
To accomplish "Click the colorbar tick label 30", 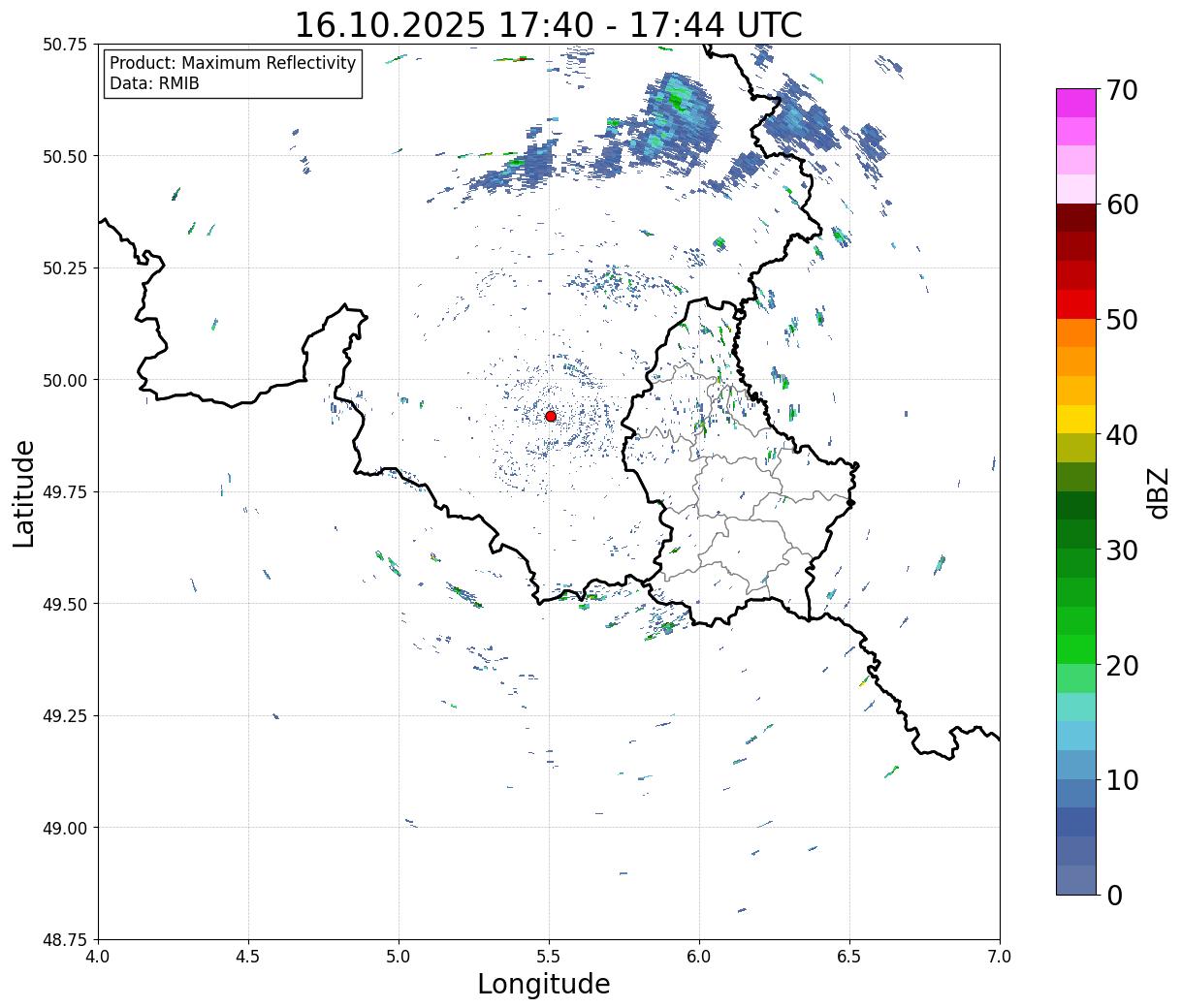I will pos(1122,551).
